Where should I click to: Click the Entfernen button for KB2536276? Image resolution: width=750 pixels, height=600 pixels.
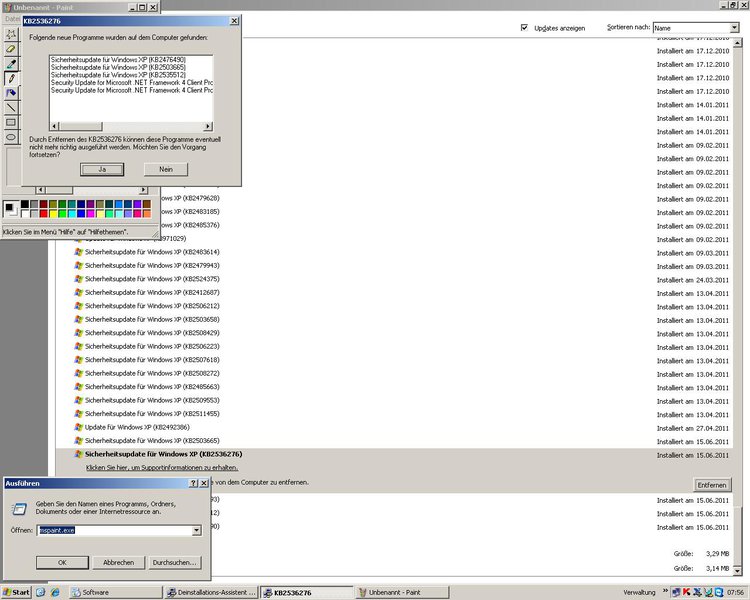click(712, 485)
